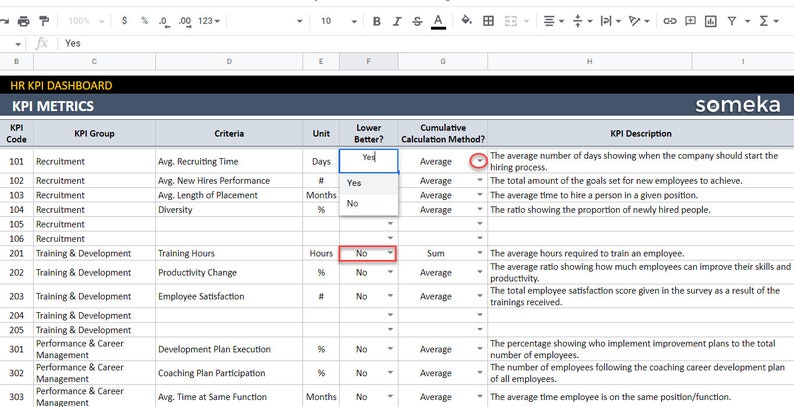
Task: Choose Yes from the dropdown list
Action: [x=369, y=183]
